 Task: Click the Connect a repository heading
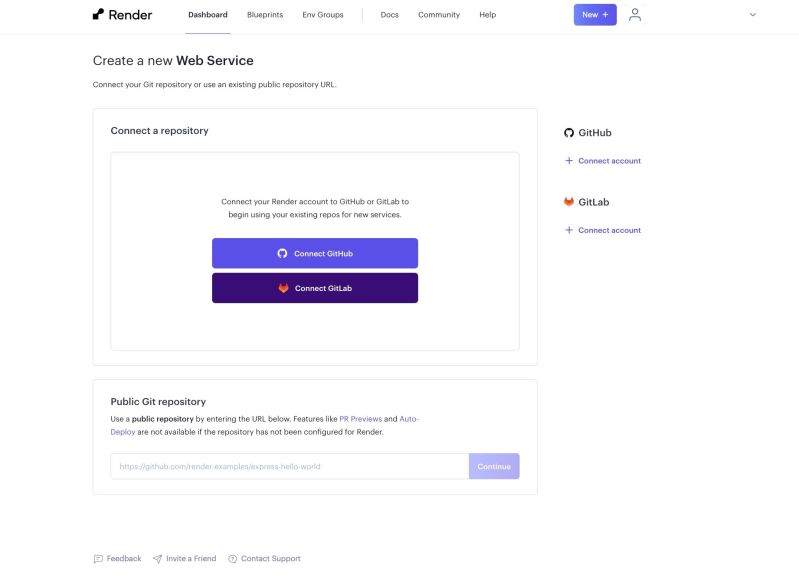159,130
